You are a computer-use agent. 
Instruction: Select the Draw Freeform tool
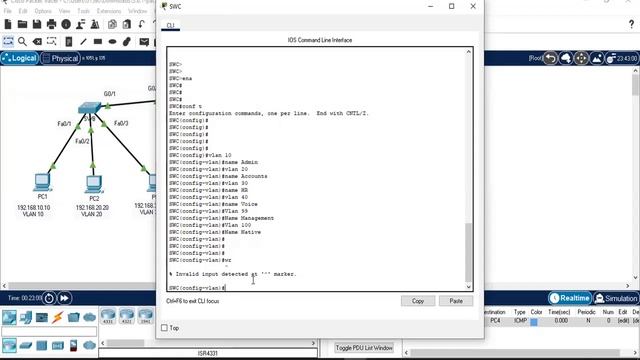[x=127, y=42]
